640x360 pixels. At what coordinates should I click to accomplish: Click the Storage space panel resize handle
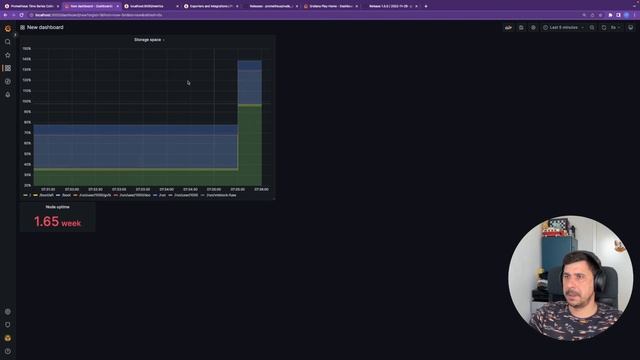[x=274, y=198]
